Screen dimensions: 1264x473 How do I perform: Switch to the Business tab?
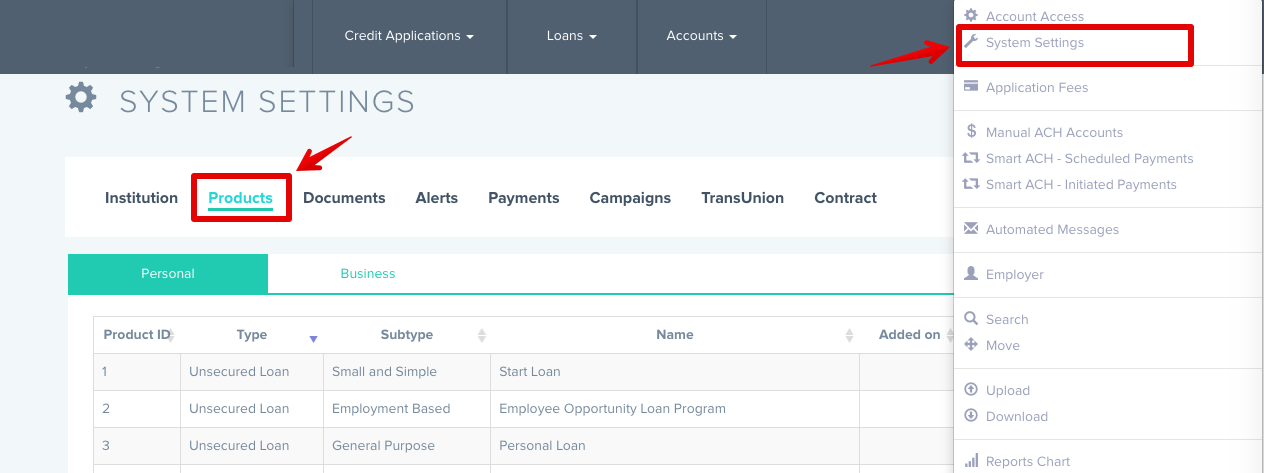368,273
